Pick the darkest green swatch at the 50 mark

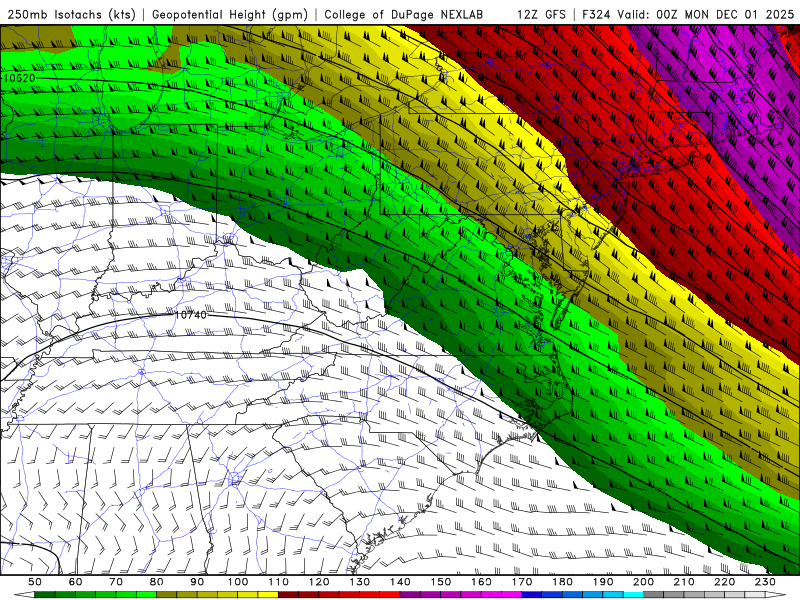[x=45, y=595]
